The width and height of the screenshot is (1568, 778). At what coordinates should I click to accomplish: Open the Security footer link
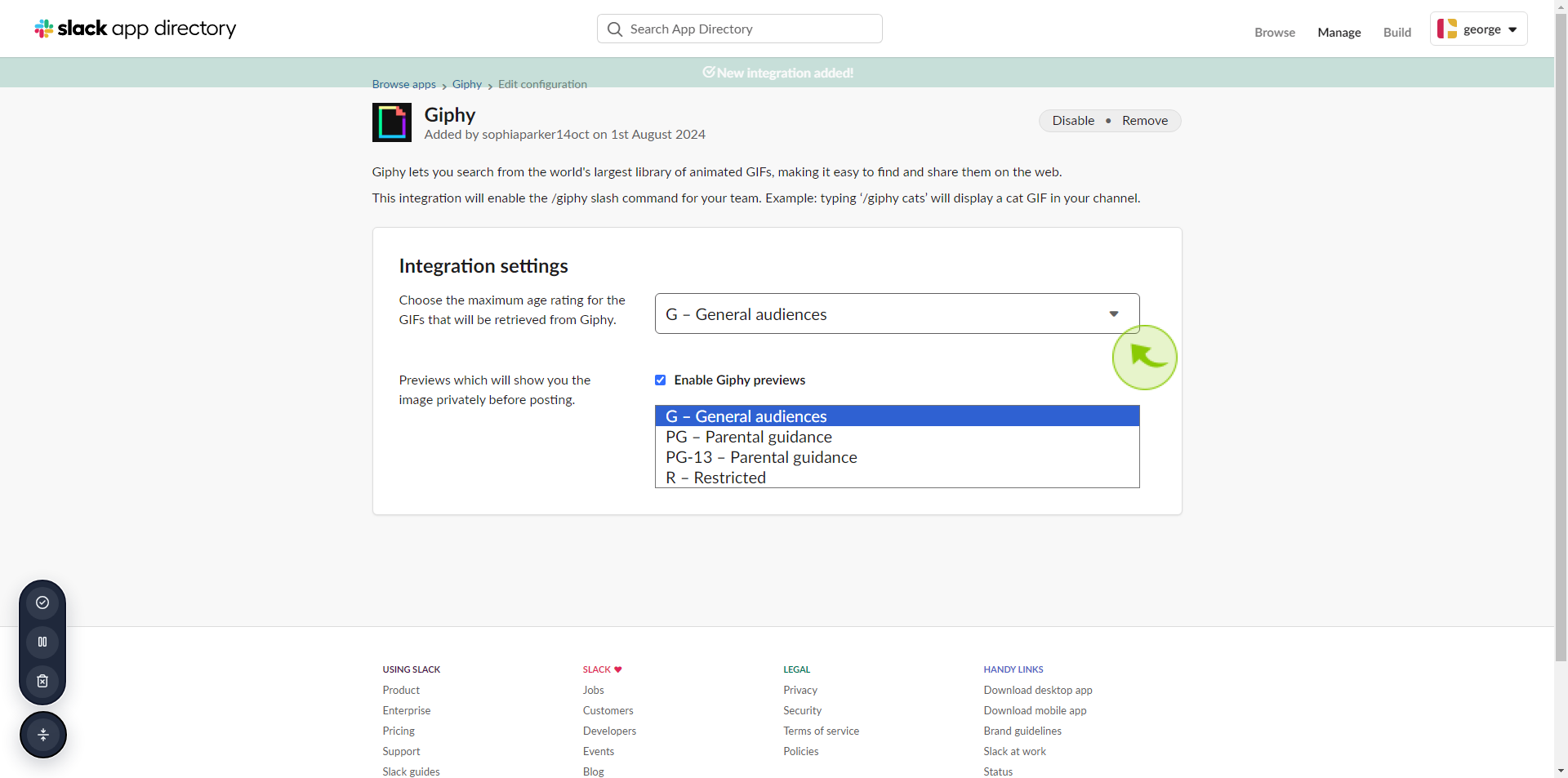point(803,710)
